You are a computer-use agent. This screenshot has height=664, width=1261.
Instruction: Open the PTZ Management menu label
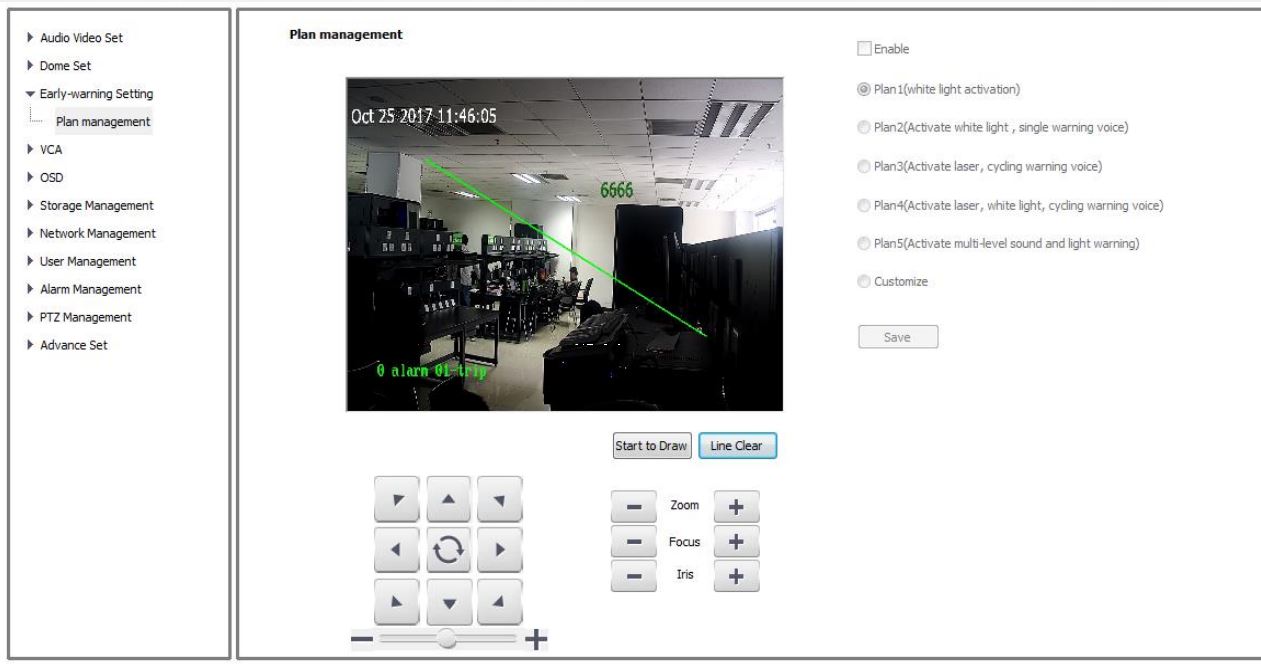point(86,318)
